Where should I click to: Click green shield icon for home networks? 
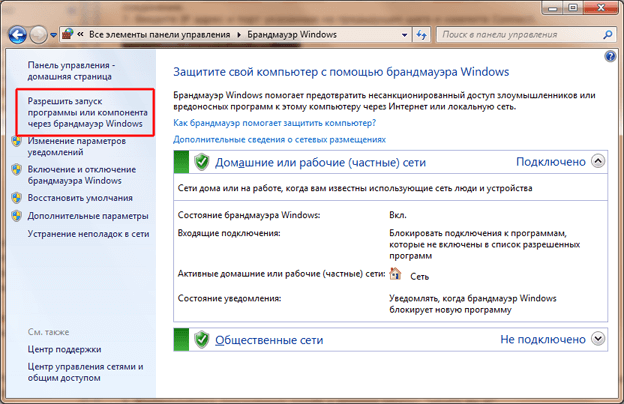(x=202, y=162)
